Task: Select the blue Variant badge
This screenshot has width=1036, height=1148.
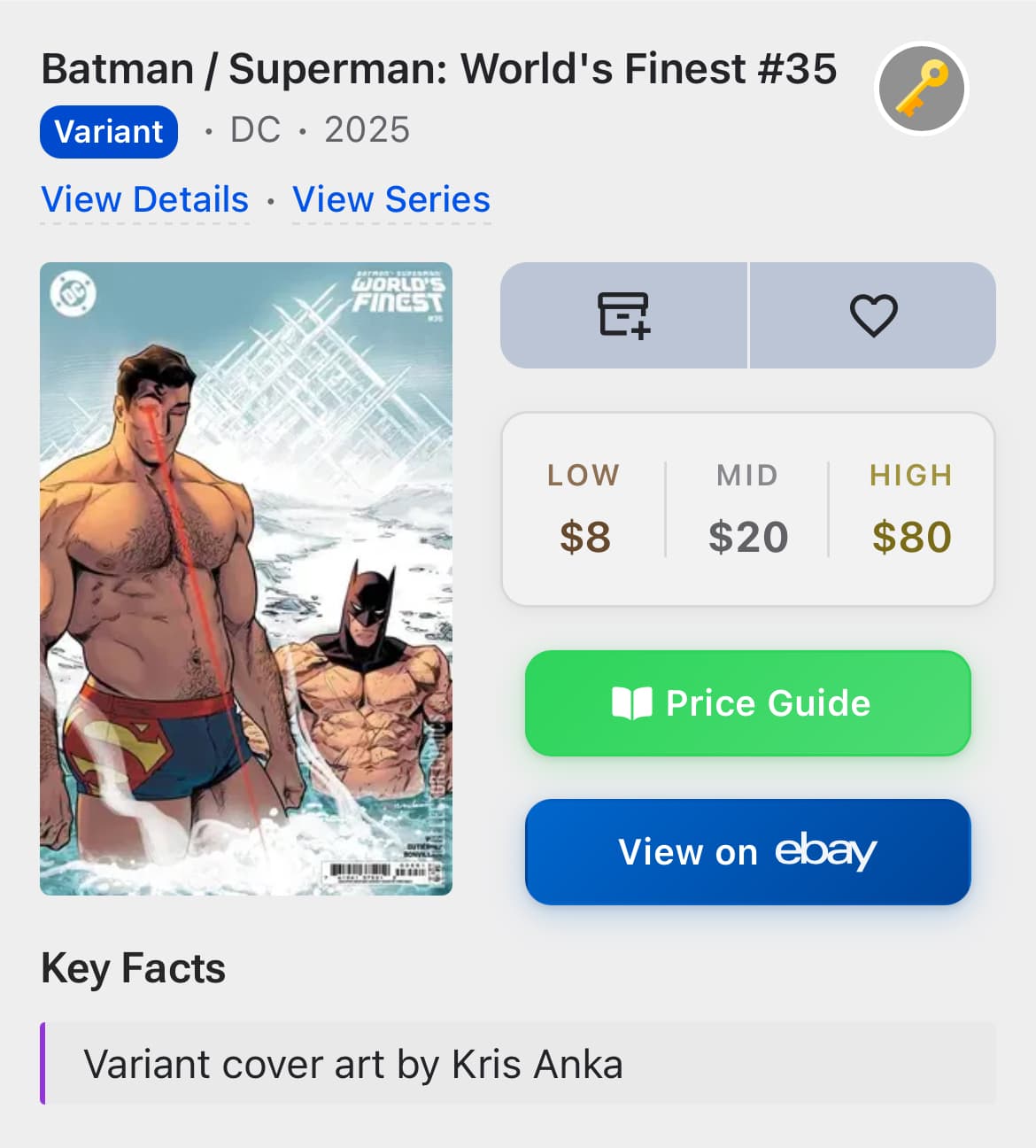Action: [109, 132]
